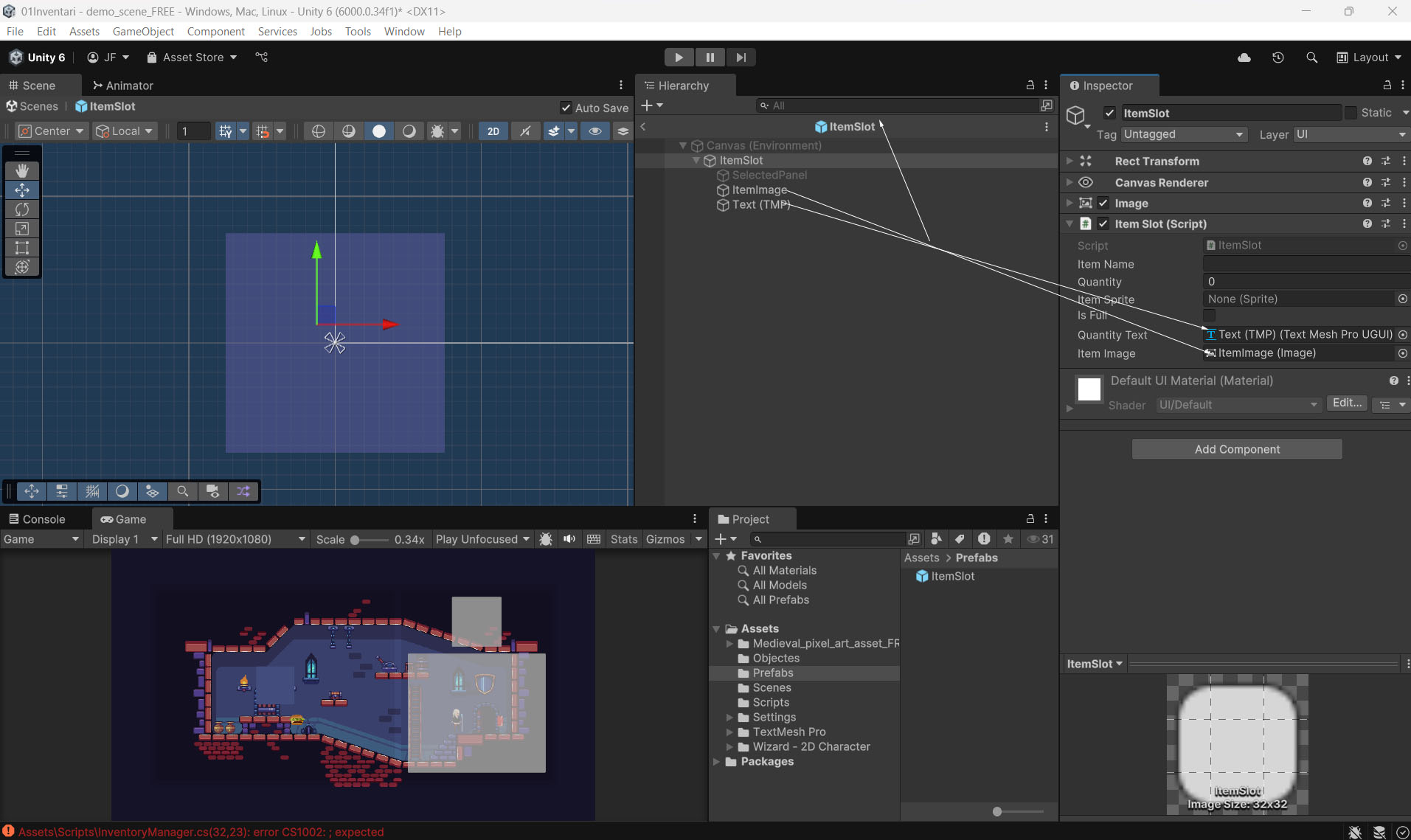Open the GameObject menu
This screenshot has height=840, width=1411.
[x=143, y=31]
